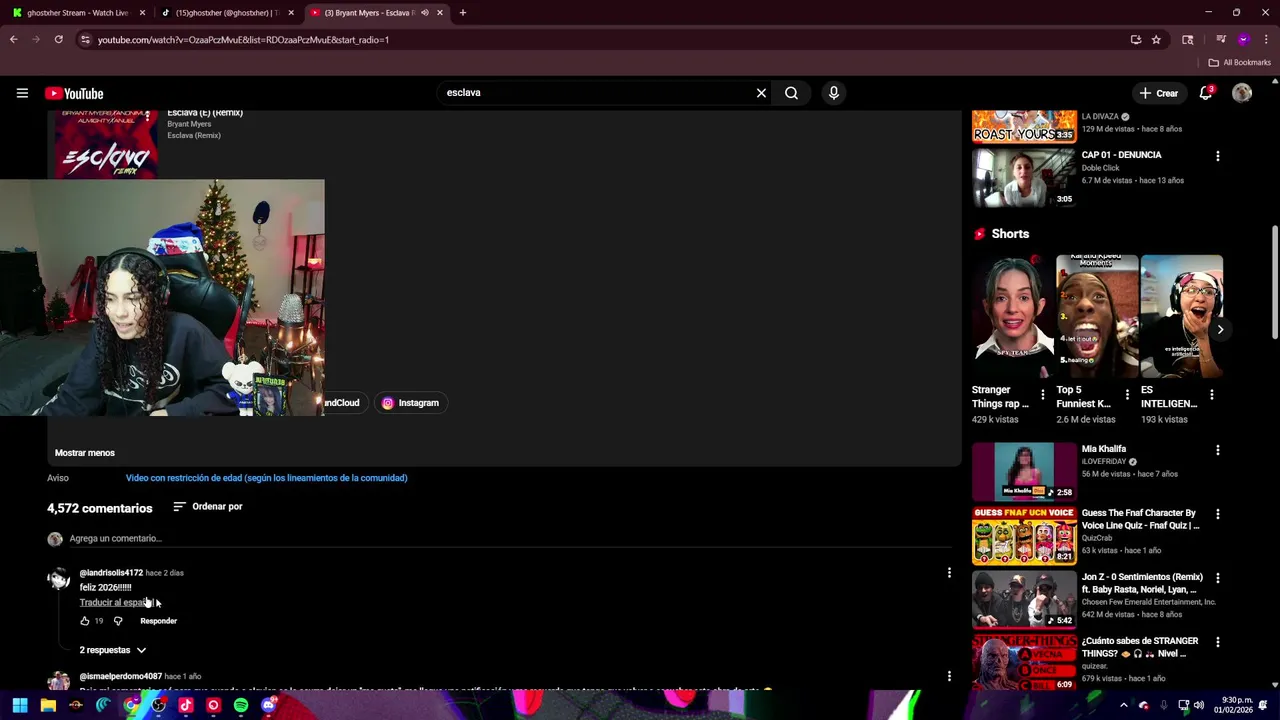Open Spotify from the taskbar
This screenshot has width=1280, height=720.
(x=241, y=705)
